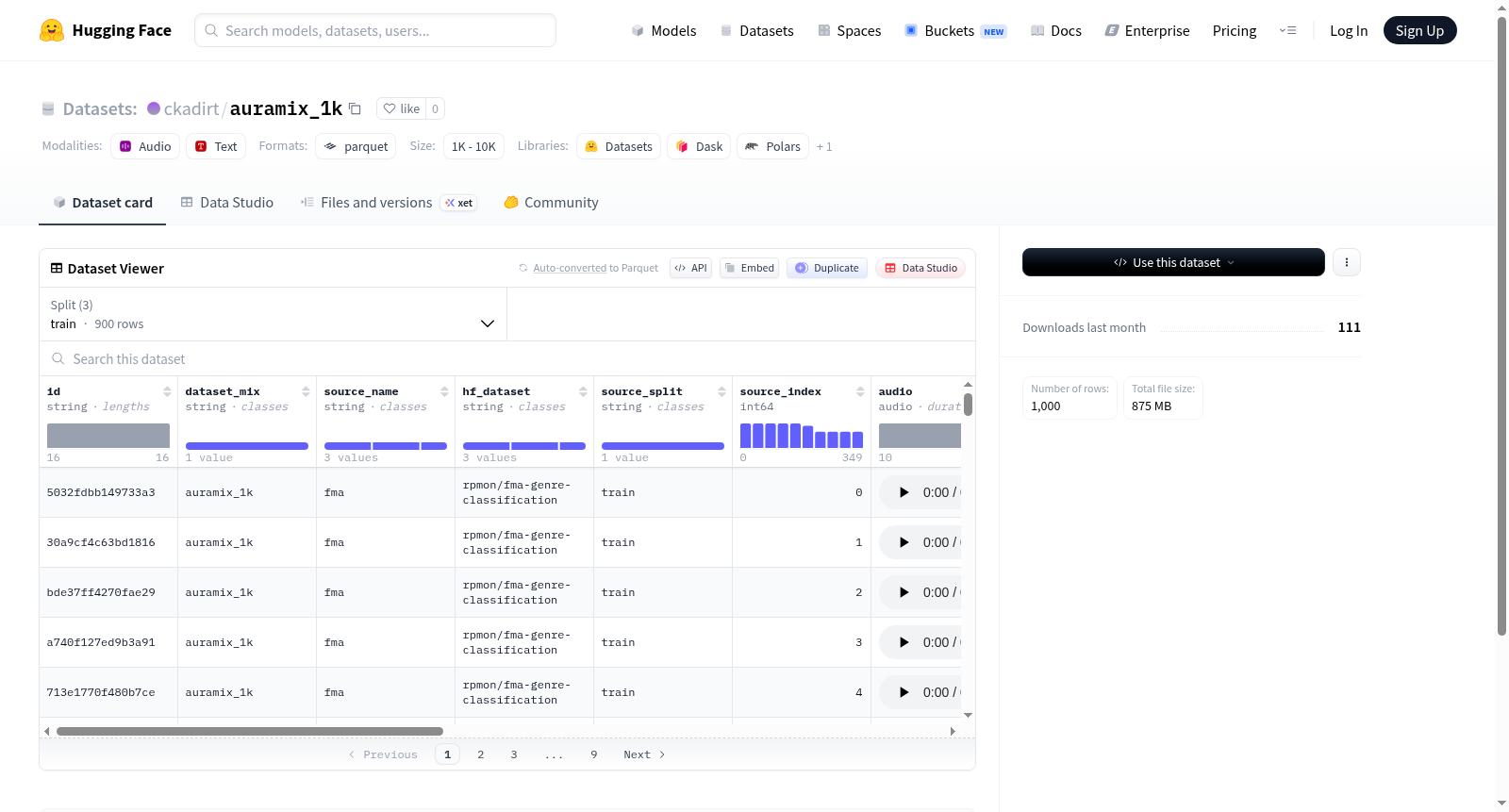Screen dimensions: 1509x812
Task: Click the Log In link
Action: click(1349, 31)
